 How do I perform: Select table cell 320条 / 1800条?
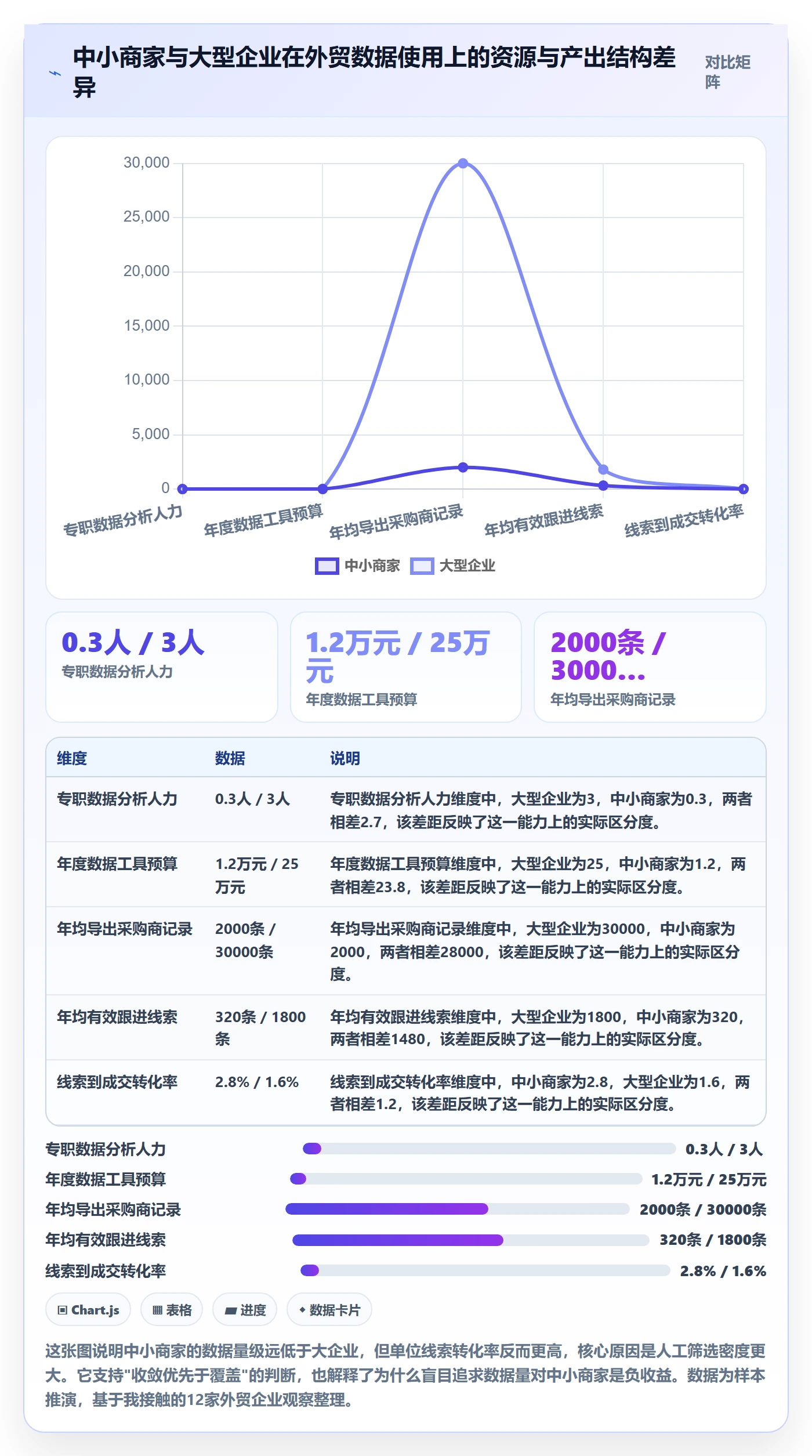pos(260,1028)
